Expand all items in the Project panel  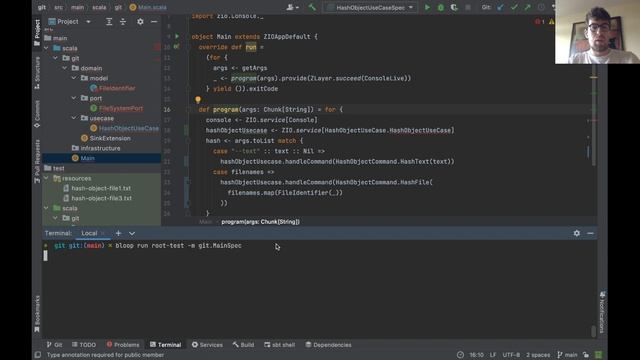[x=109, y=22]
